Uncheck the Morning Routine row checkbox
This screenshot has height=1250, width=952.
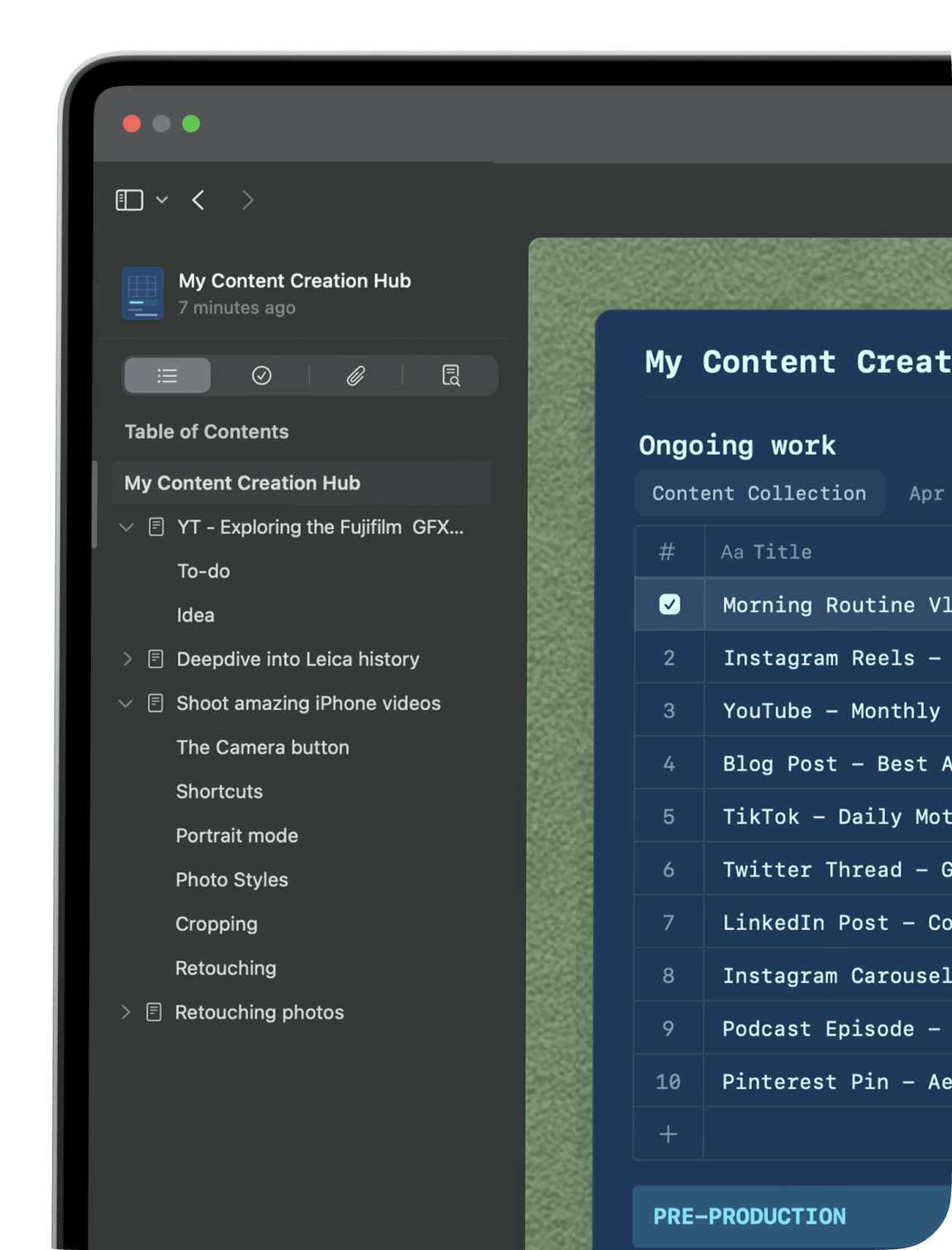pos(669,604)
